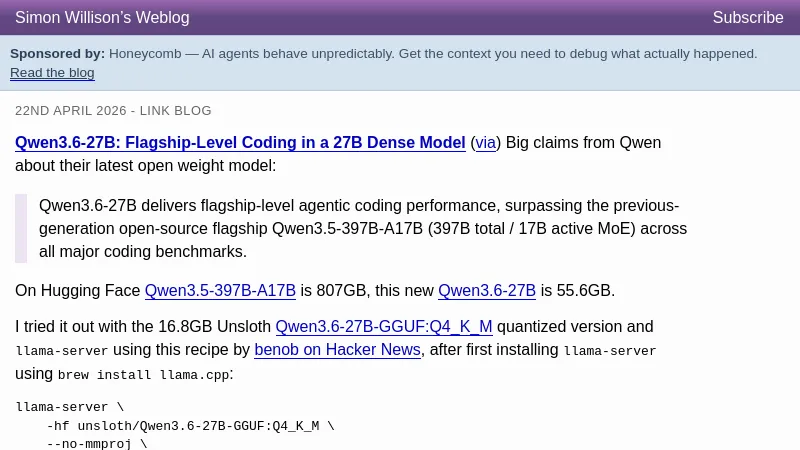Click the "LINK BLOG" label
This screenshot has height=450, width=800.
[175, 111]
